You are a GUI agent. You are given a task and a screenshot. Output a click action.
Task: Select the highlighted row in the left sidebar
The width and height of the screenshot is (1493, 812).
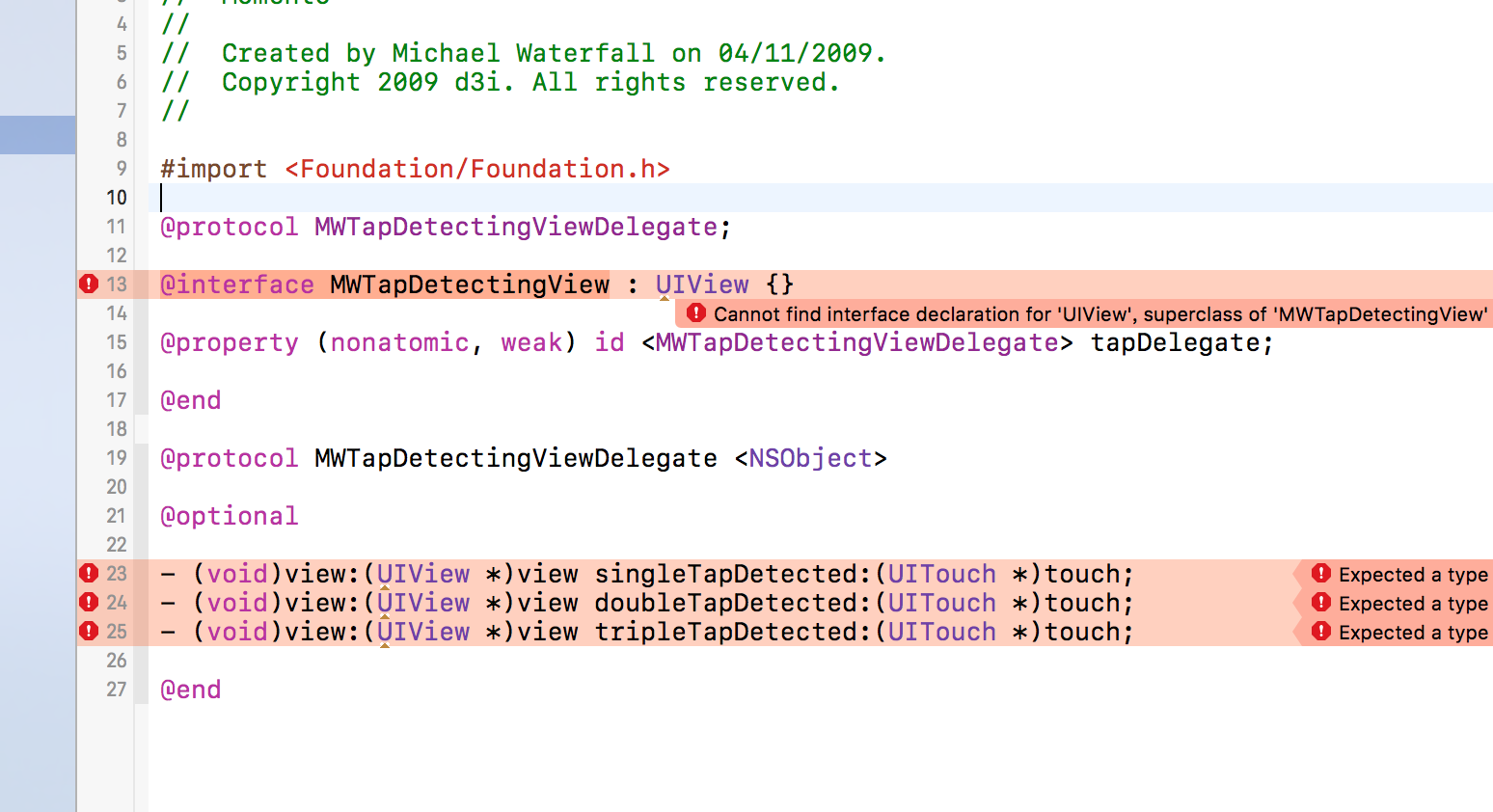coord(38,135)
